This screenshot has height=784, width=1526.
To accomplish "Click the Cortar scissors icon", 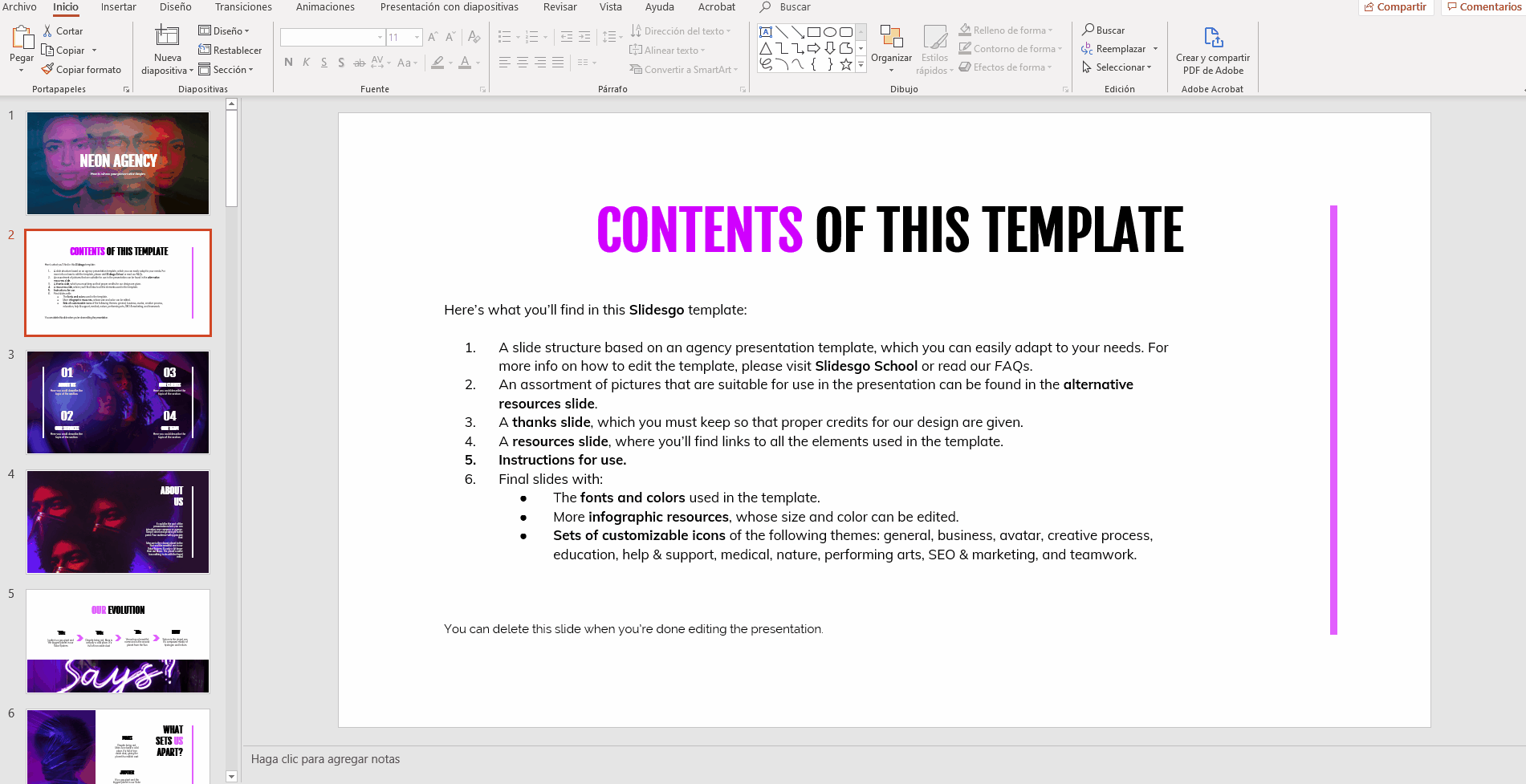I will click(x=47, y=31).
